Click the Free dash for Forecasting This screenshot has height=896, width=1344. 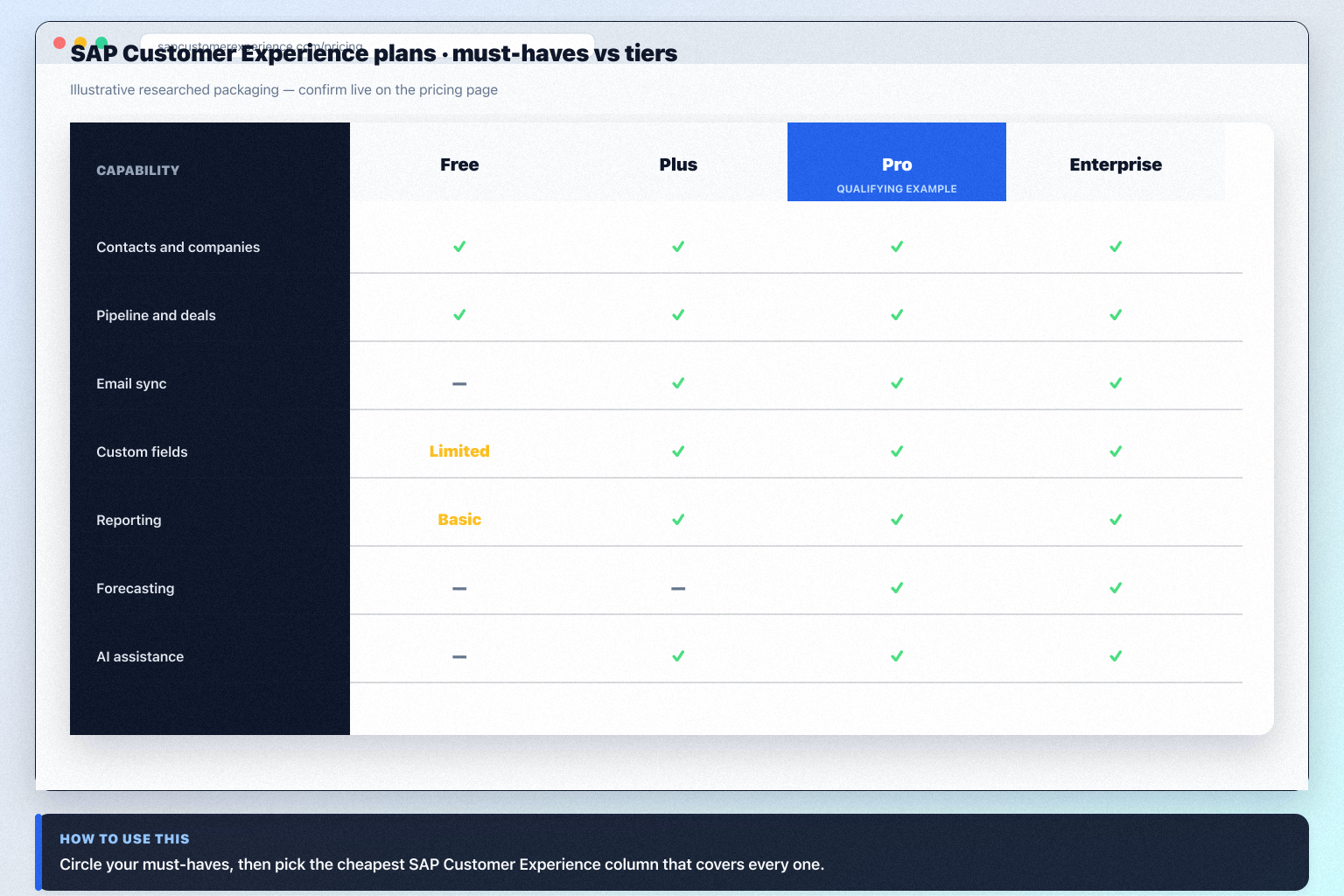(459, 589)
